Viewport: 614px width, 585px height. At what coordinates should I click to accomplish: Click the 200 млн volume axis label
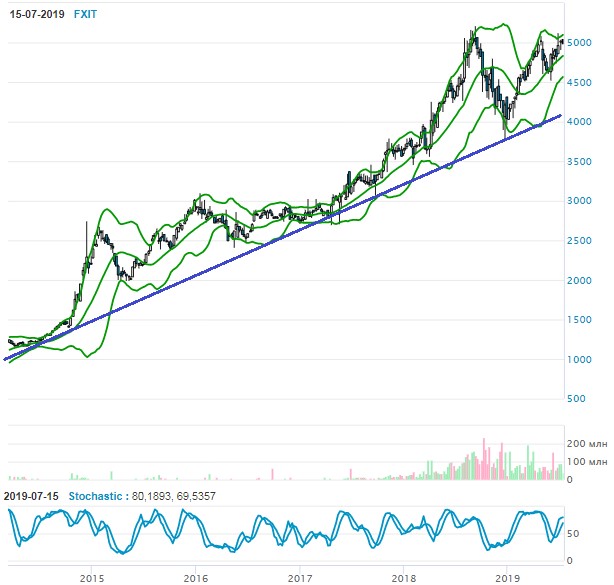585,442
